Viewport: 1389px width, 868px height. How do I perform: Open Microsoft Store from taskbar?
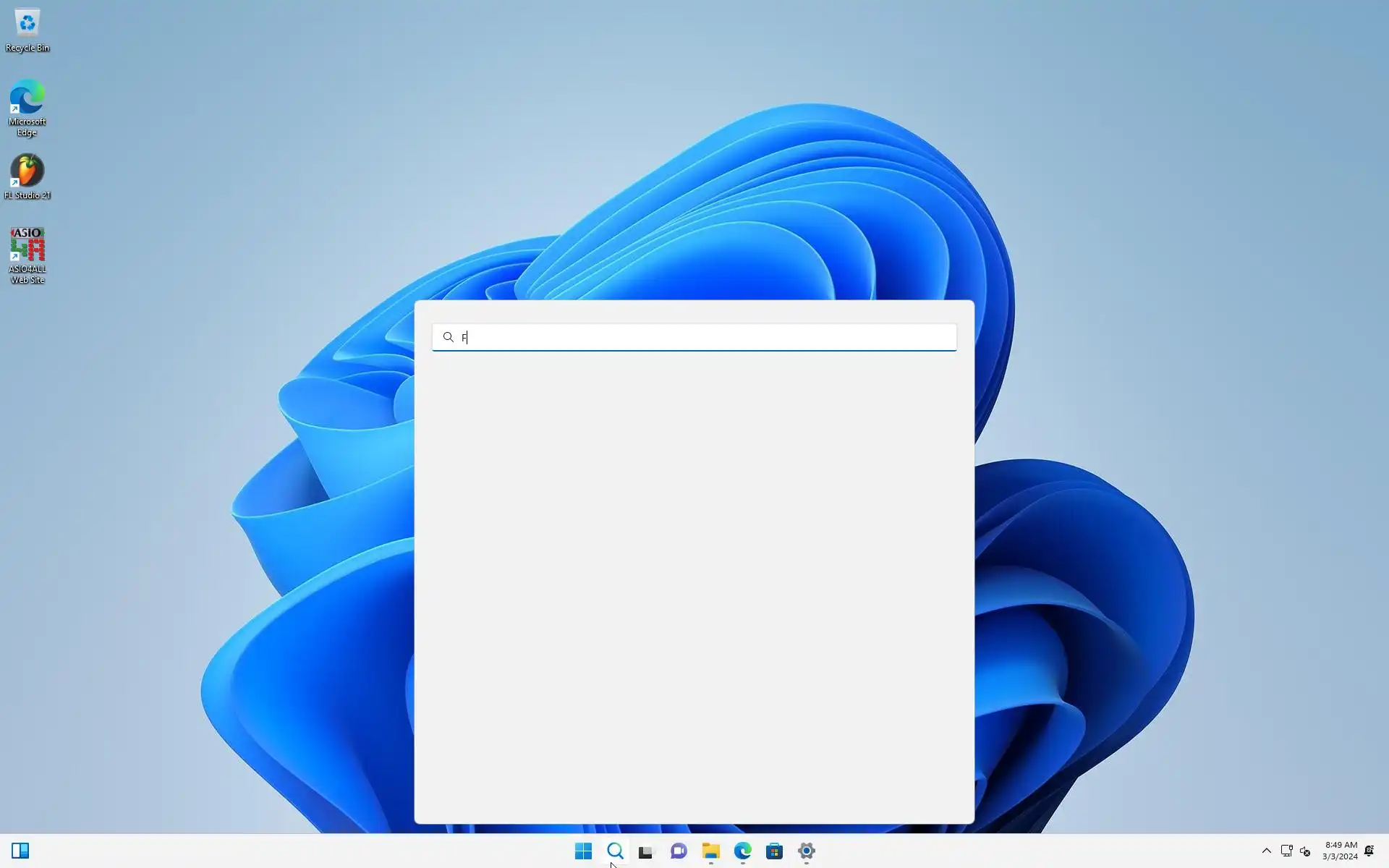pos(774,851)
